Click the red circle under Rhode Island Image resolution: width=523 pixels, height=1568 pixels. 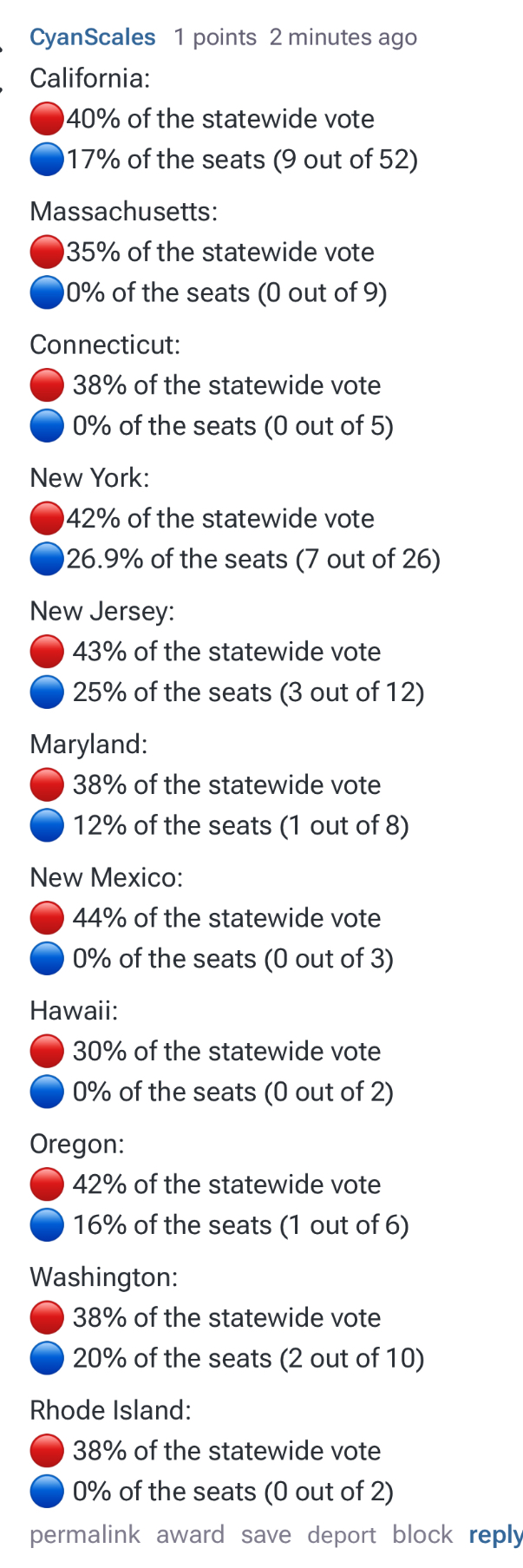[47, 1451]
